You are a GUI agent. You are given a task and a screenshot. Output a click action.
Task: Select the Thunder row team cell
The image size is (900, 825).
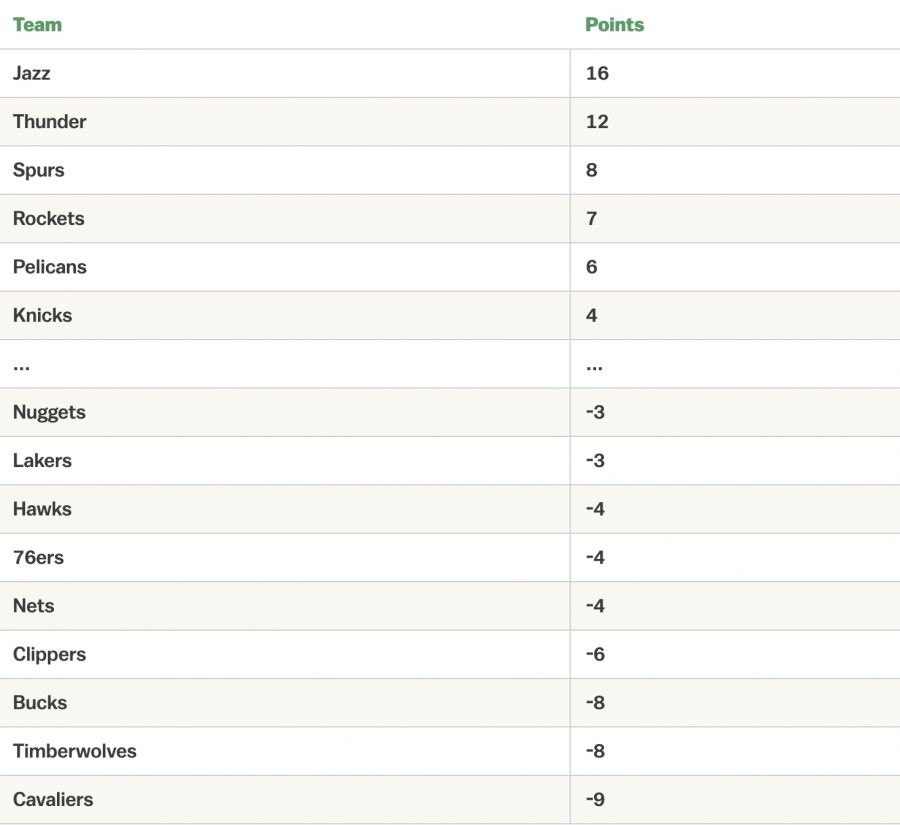(x=50, y=122)
